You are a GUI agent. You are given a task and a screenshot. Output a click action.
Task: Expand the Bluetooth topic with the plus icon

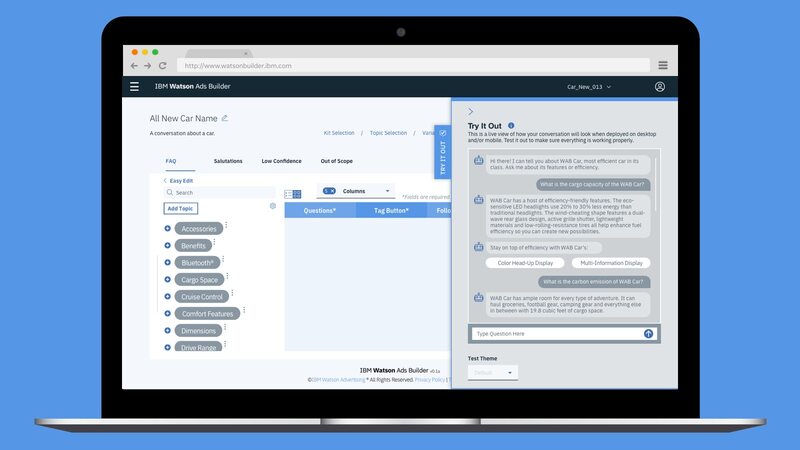[x=167, y=262]
